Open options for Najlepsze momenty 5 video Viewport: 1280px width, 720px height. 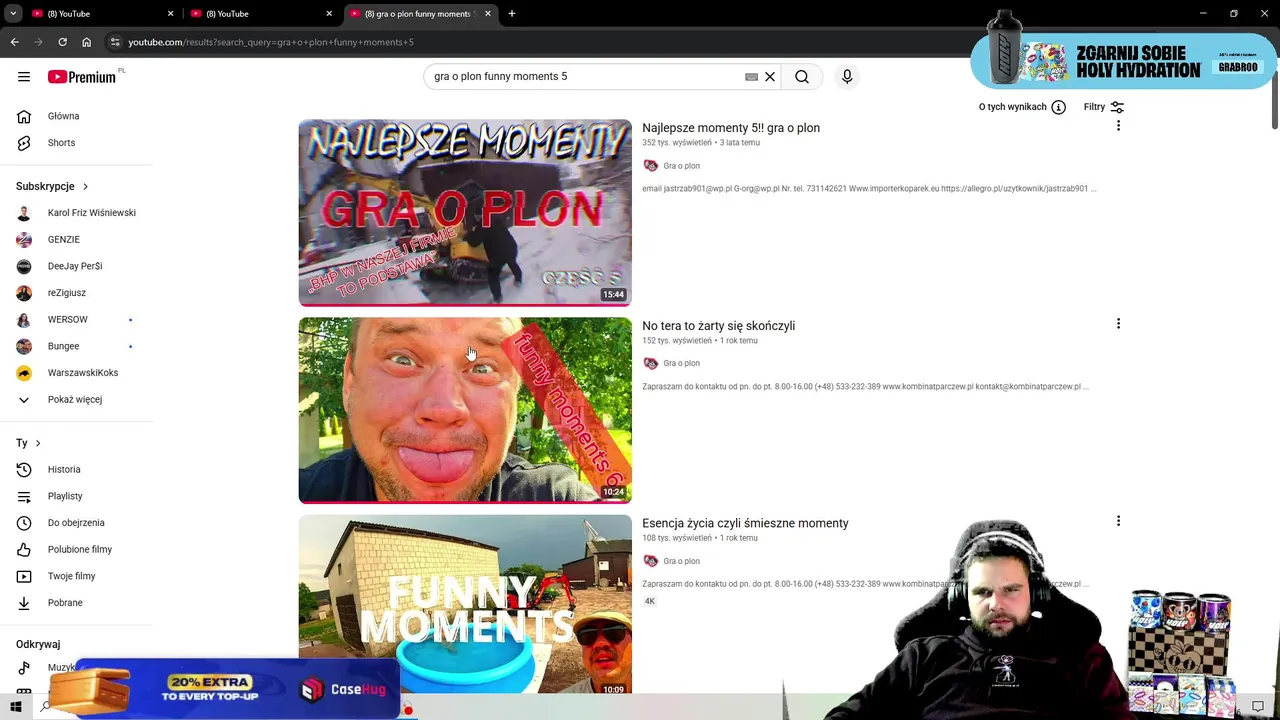pyautogui.click(x=1118, y=126)
